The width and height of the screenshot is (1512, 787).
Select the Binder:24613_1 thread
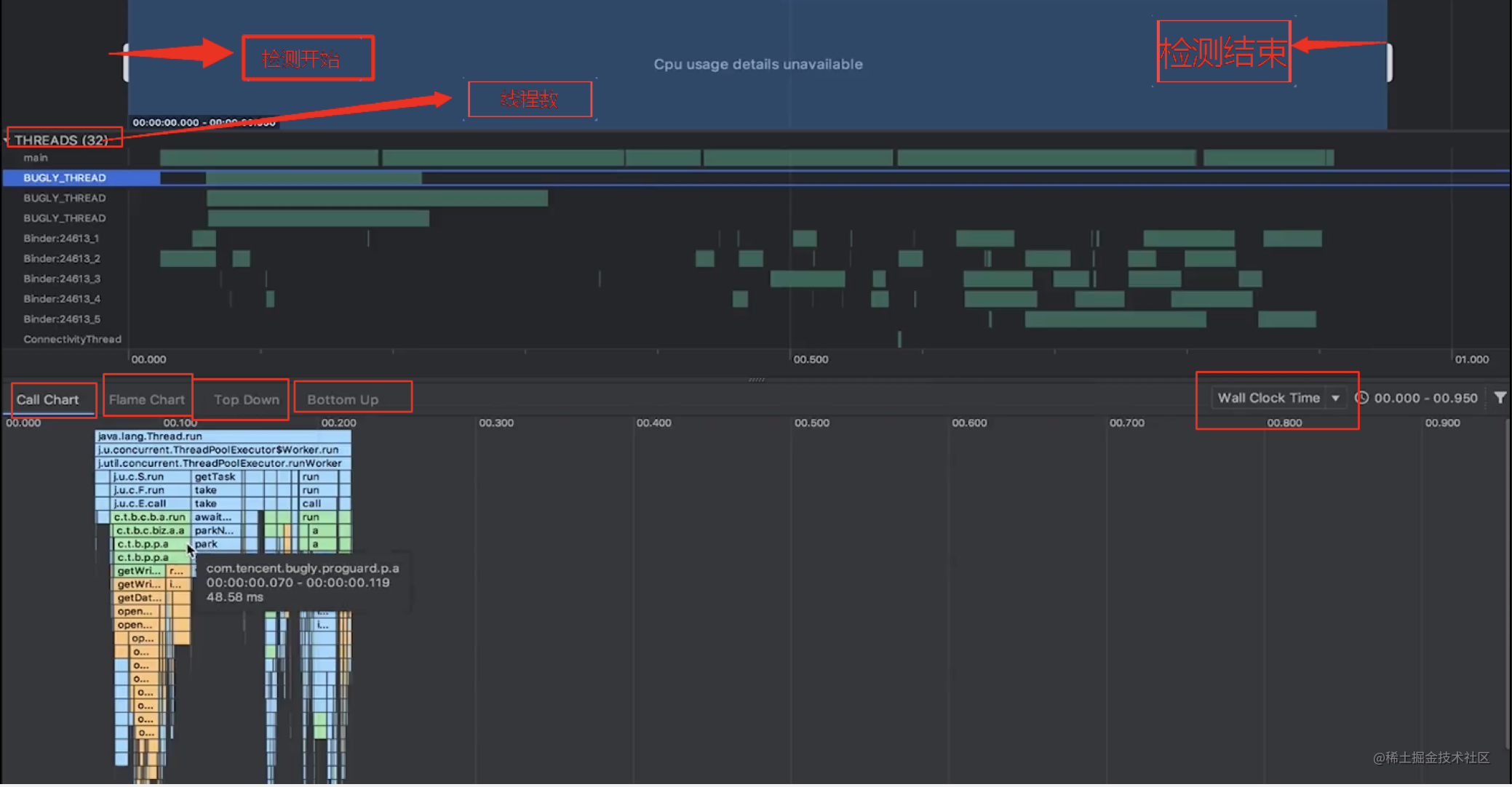coord(61,239)
